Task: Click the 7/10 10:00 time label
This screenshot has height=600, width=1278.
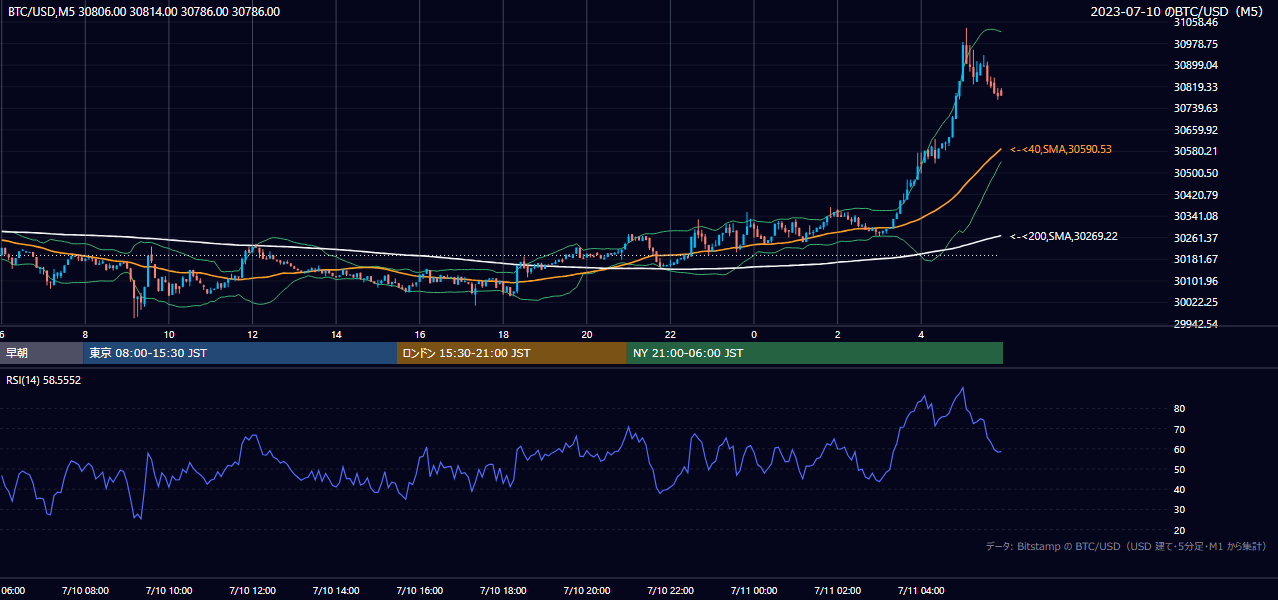Action: click(168, 591)
